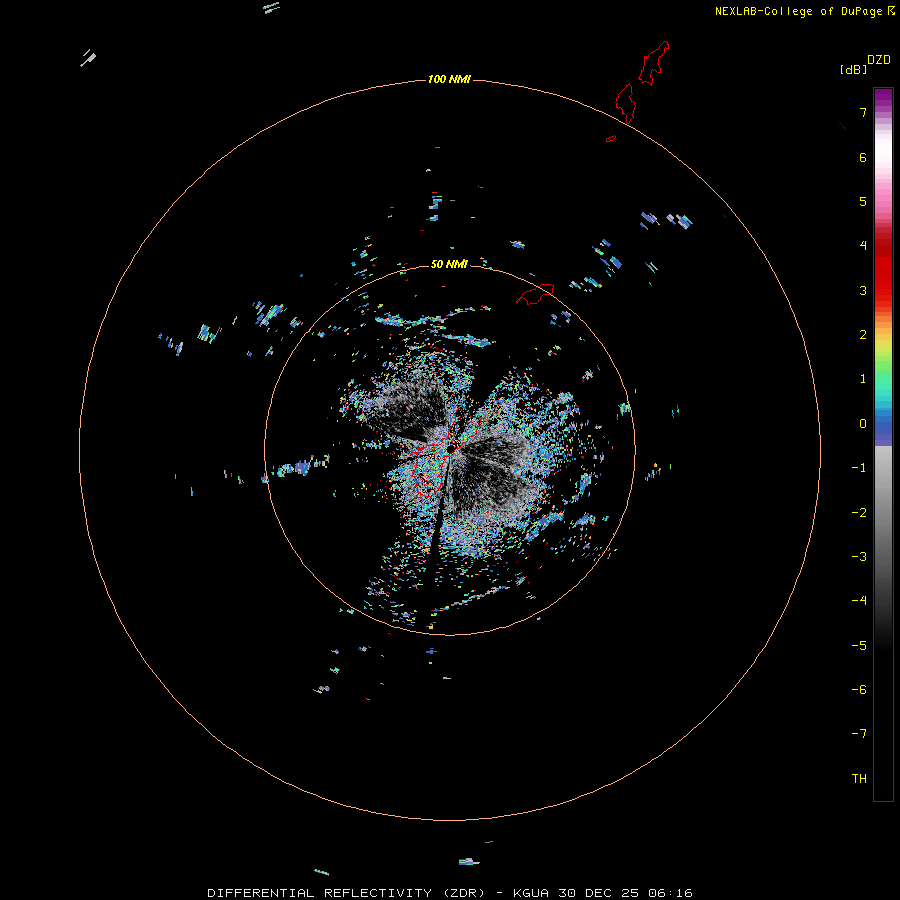Screen dimensions: 900x900
Task: Click the TH threshold label on legend
Action: pos(859,779)
